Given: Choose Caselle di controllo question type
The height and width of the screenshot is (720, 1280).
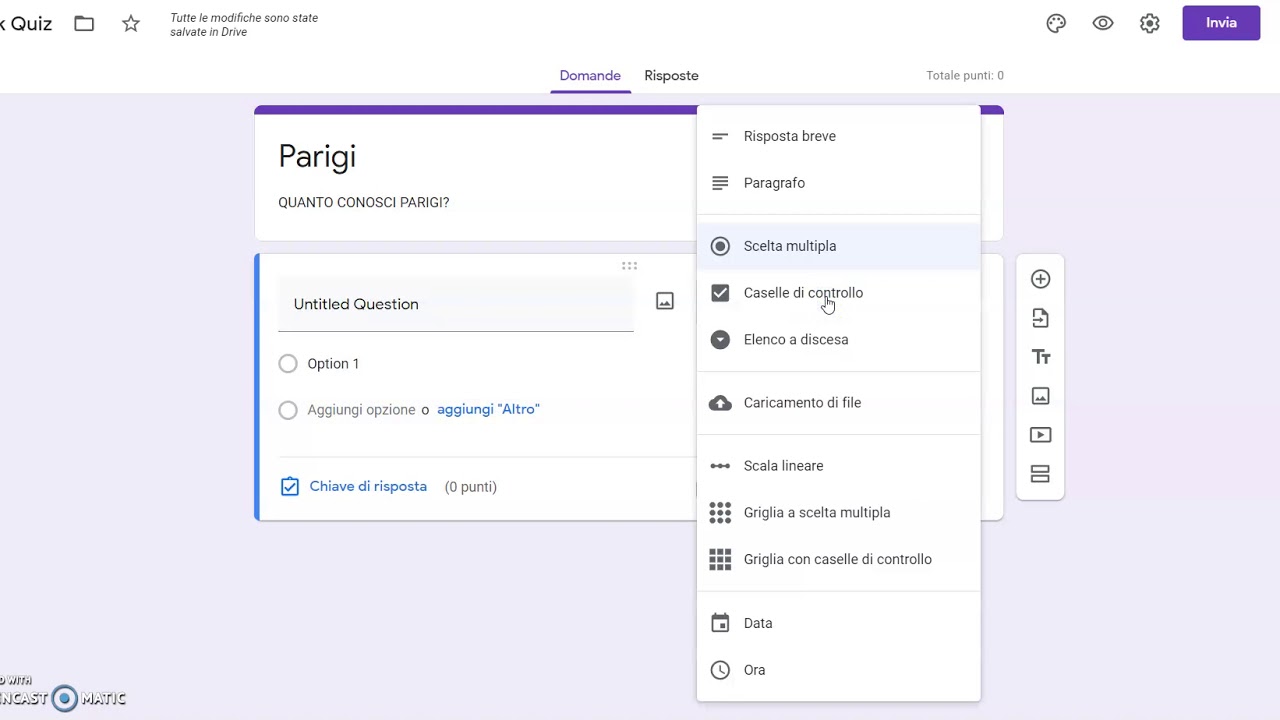Looking at the screenshot, I should point(838,293).
